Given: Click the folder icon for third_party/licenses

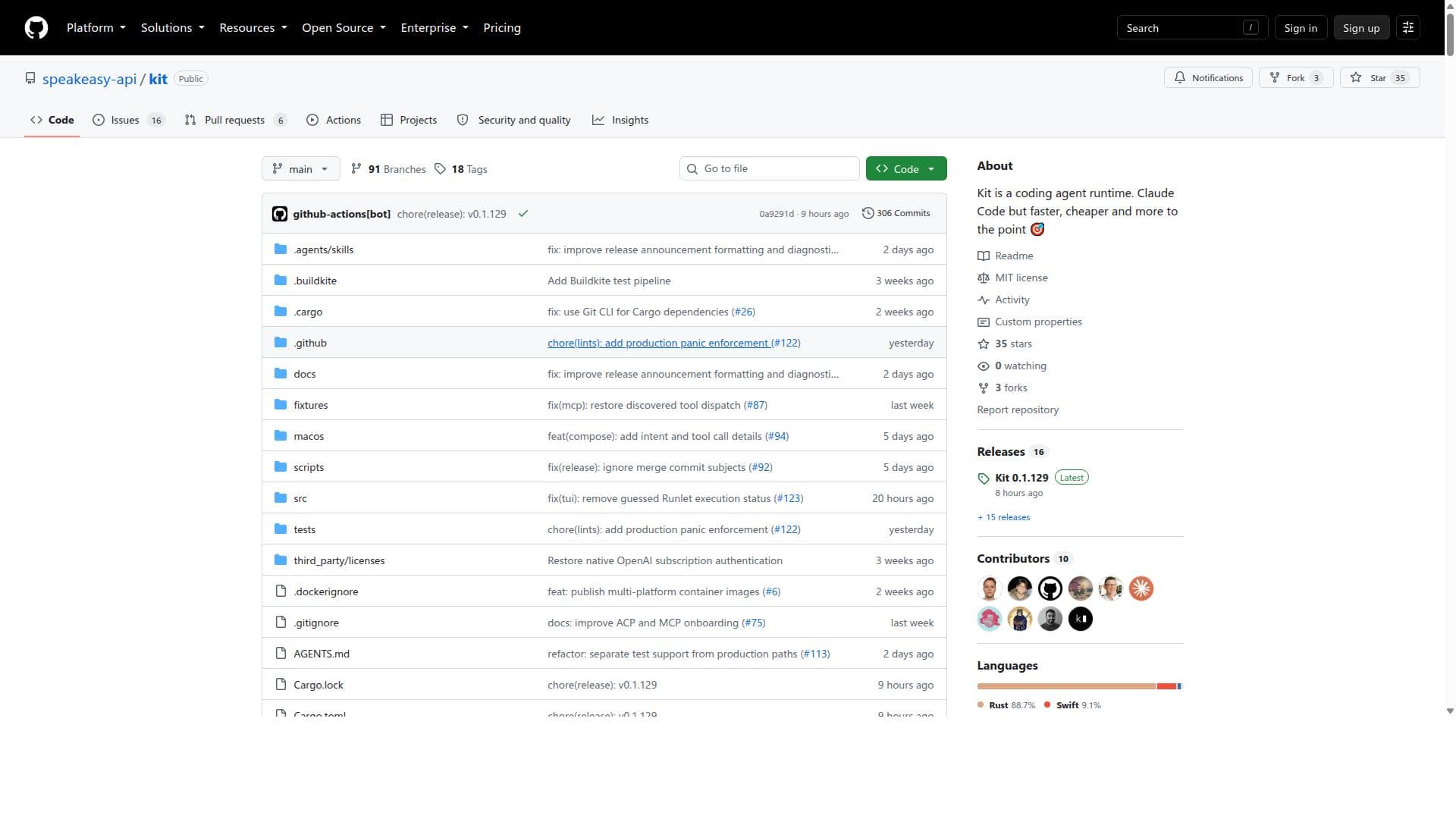Looking at the screenshot, I should 281,560.
